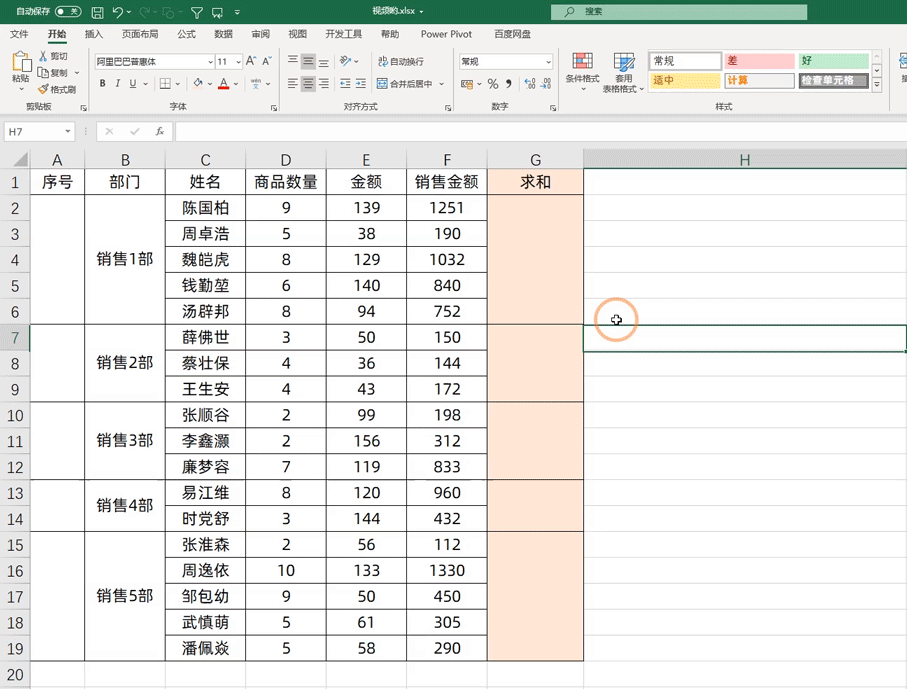Click the filter funnel icon in the quick access toolbar
The height and width of the screenshot is (689, 907).
coord(197,12)
